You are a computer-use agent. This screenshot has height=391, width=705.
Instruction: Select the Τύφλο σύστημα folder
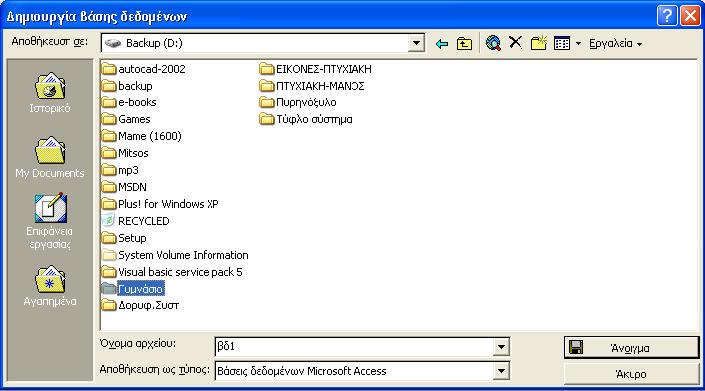click(306, 120)
